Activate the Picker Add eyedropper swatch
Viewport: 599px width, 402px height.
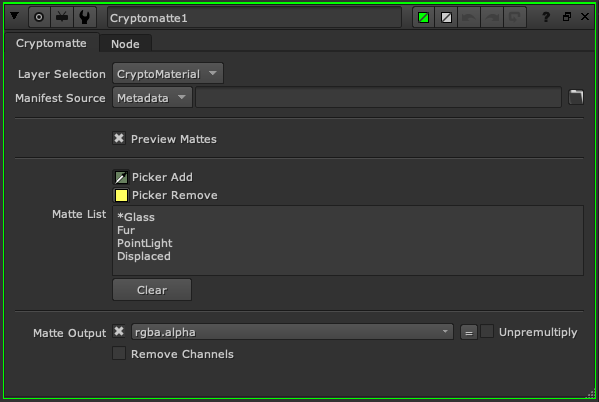tap(121, 177)
